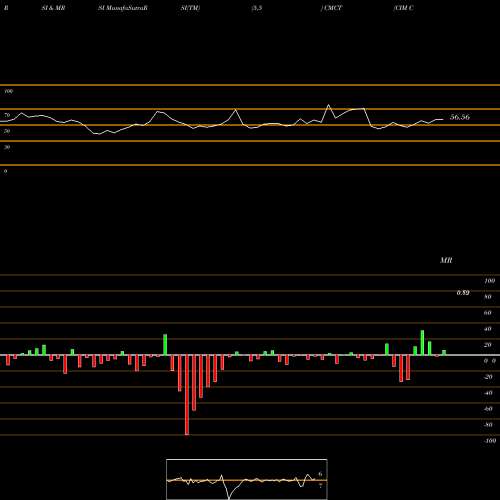The image size is (500, 500).
Task: Click the -100 label on the histogram axis
Action: [489, 441]
